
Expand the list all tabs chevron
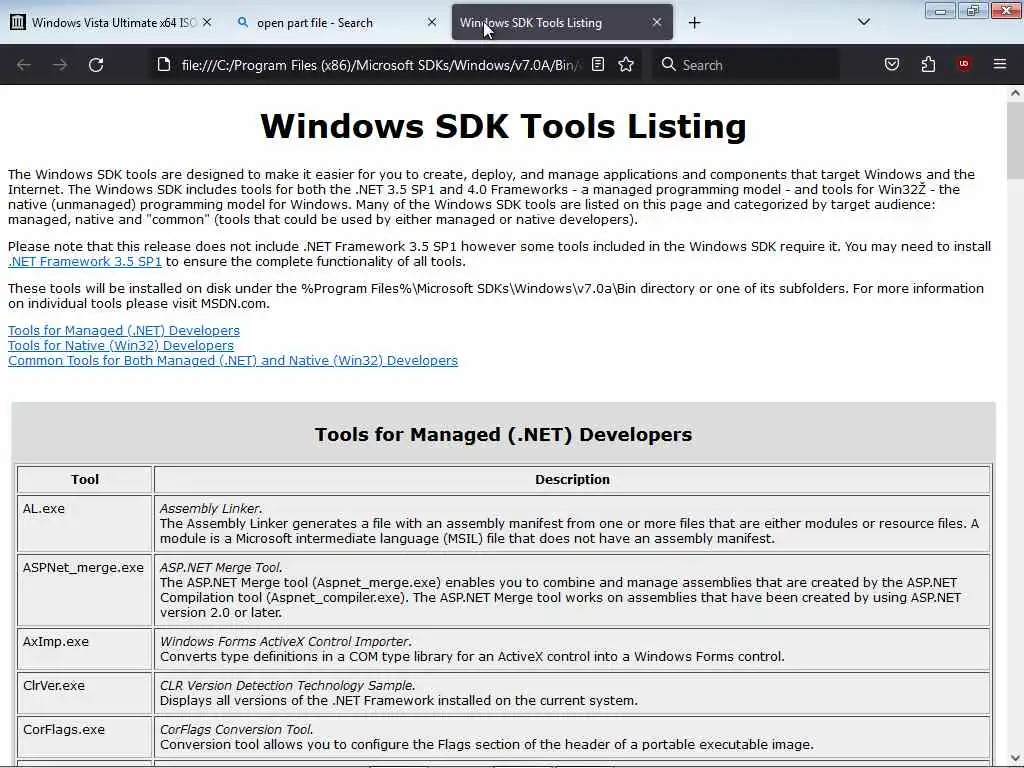coord(863,22)
